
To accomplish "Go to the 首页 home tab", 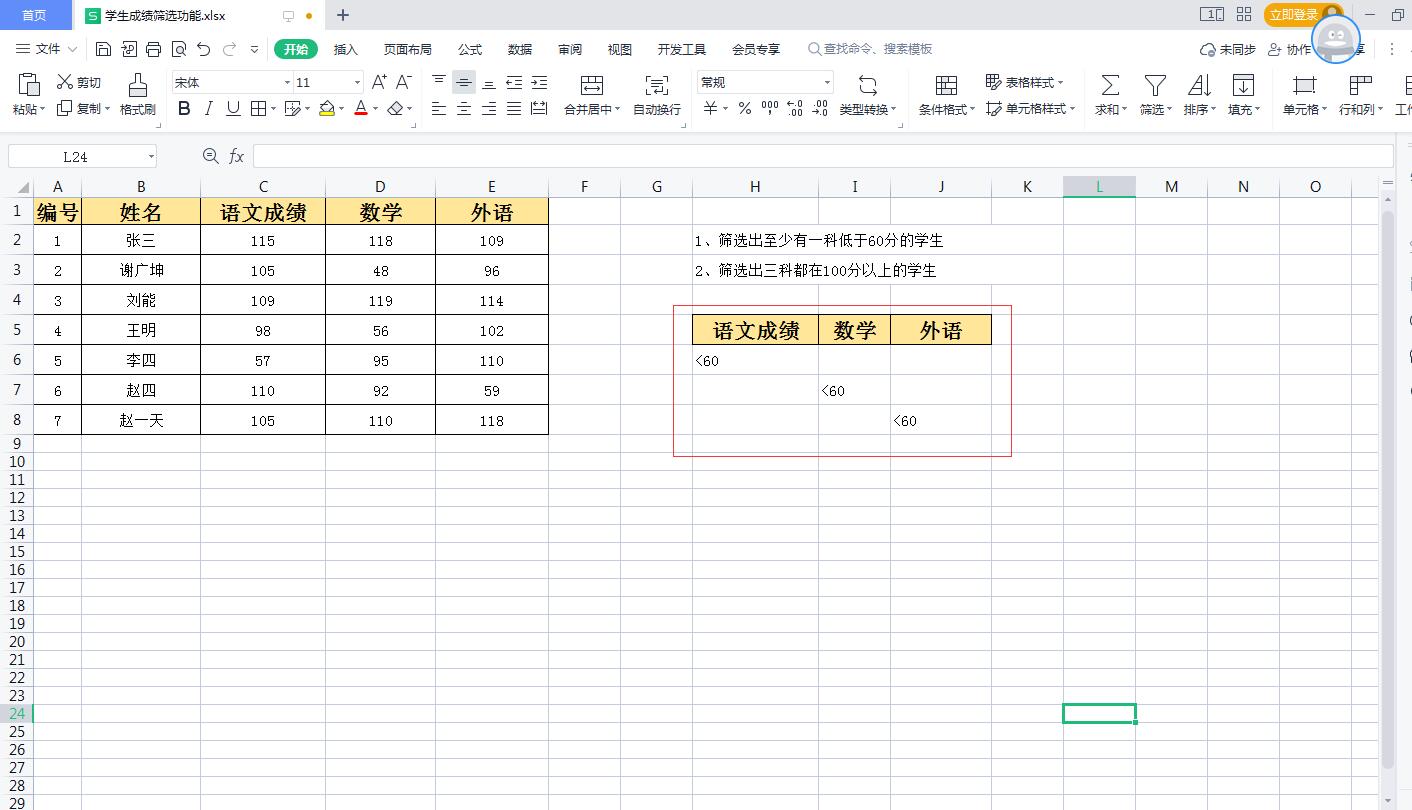I will 35,15.
